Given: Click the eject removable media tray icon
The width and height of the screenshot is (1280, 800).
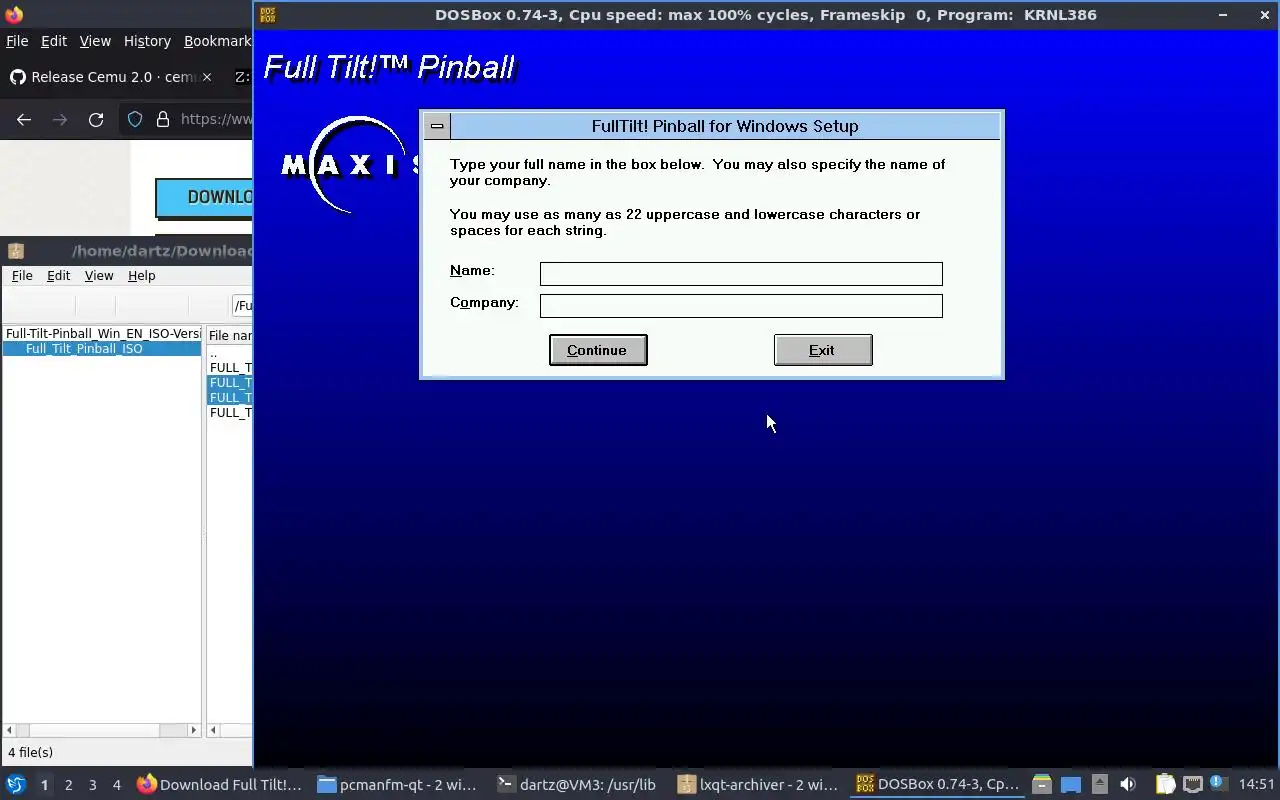Looking at the screenshot, I should pyautogui.click(x=1100, y=785).
